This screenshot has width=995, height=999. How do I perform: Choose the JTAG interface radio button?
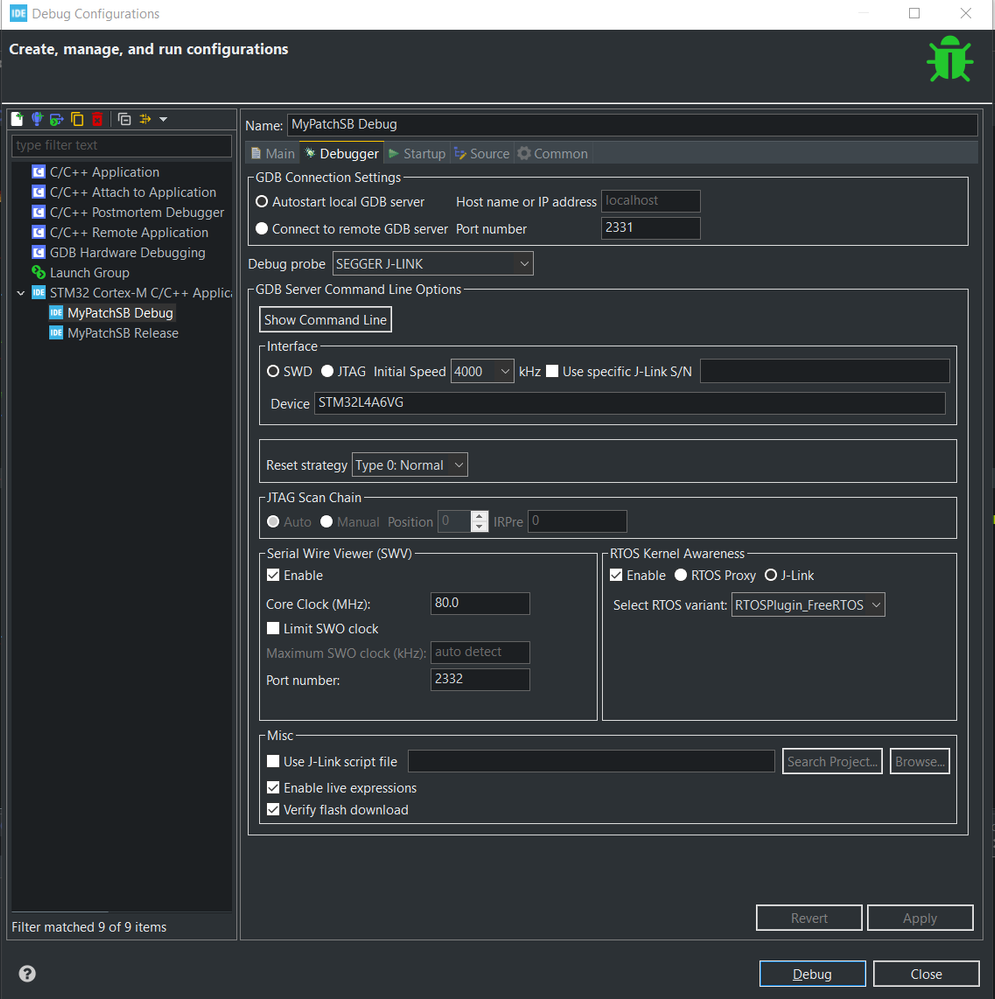(x=327, y=371)
